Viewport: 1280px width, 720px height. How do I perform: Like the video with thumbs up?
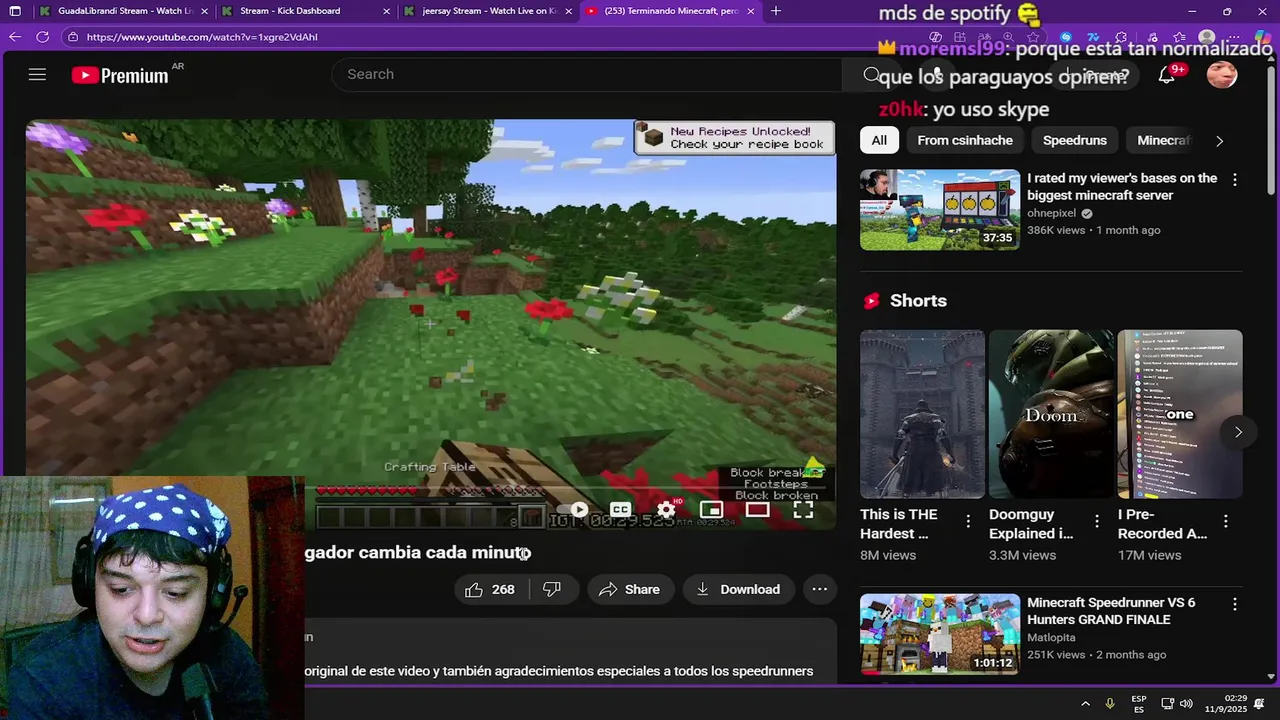pos(474,590)
